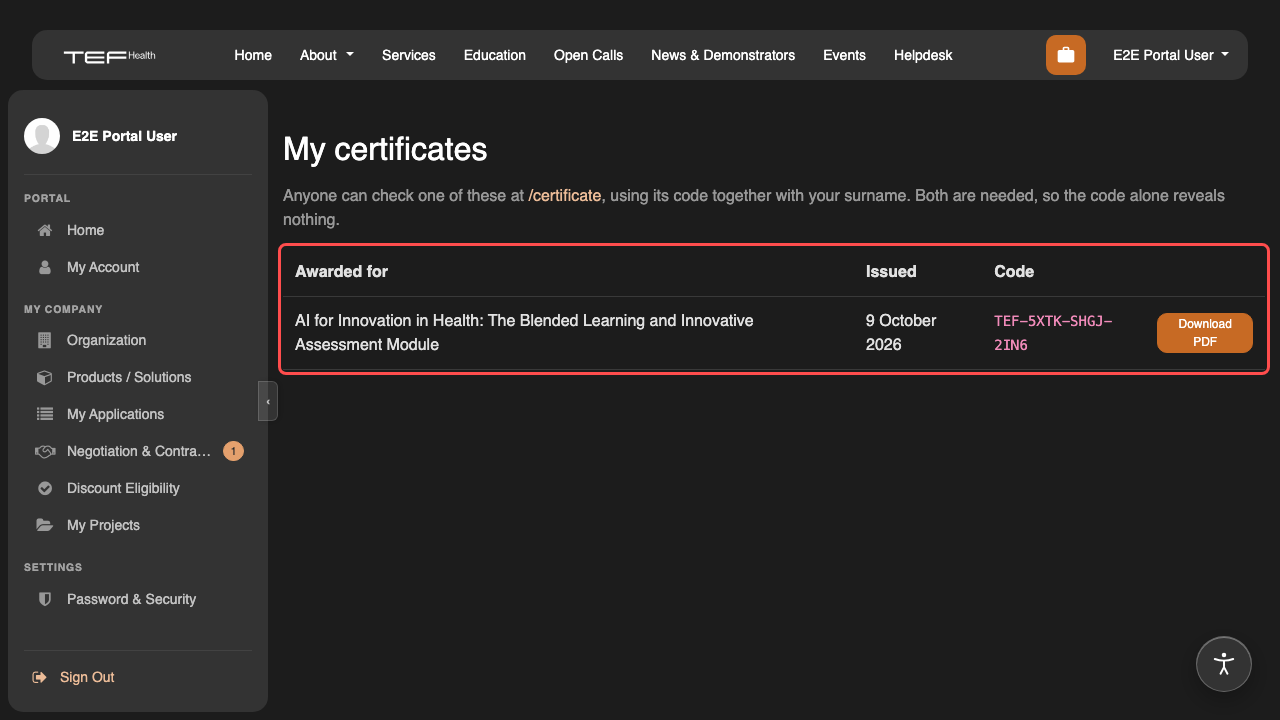The image size is (1280, 720).
Task: Open the orange briefcase icon button
Action: click(1066, 55)
